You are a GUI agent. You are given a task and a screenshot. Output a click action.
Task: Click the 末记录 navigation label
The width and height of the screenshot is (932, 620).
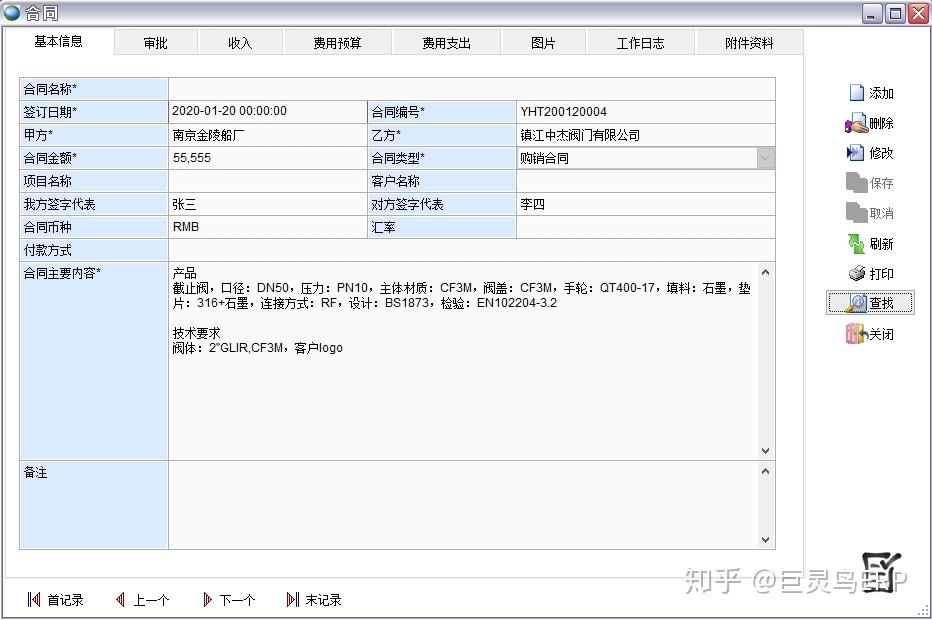point(323,600)
